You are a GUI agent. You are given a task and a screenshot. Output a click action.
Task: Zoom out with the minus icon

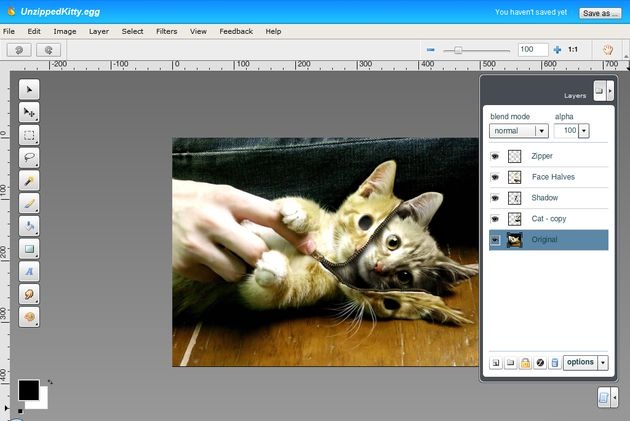[x=431, y=50]
